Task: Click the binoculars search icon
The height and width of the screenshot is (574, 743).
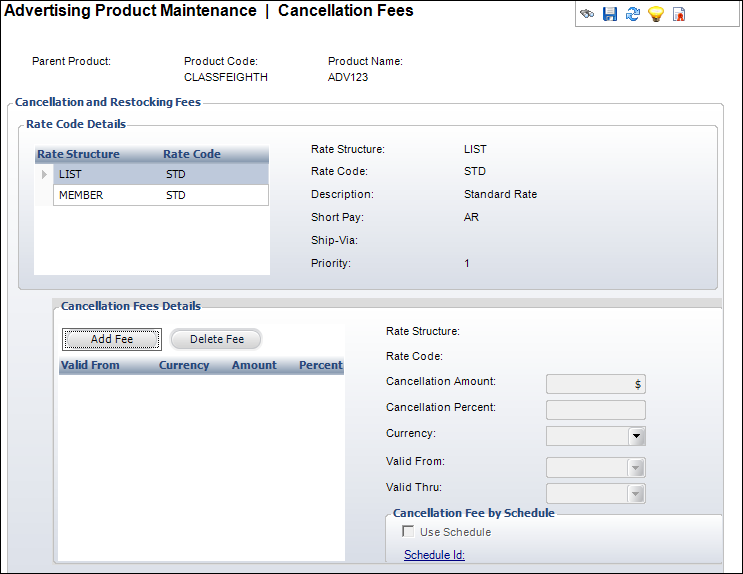Action: [x=587, y=15]
